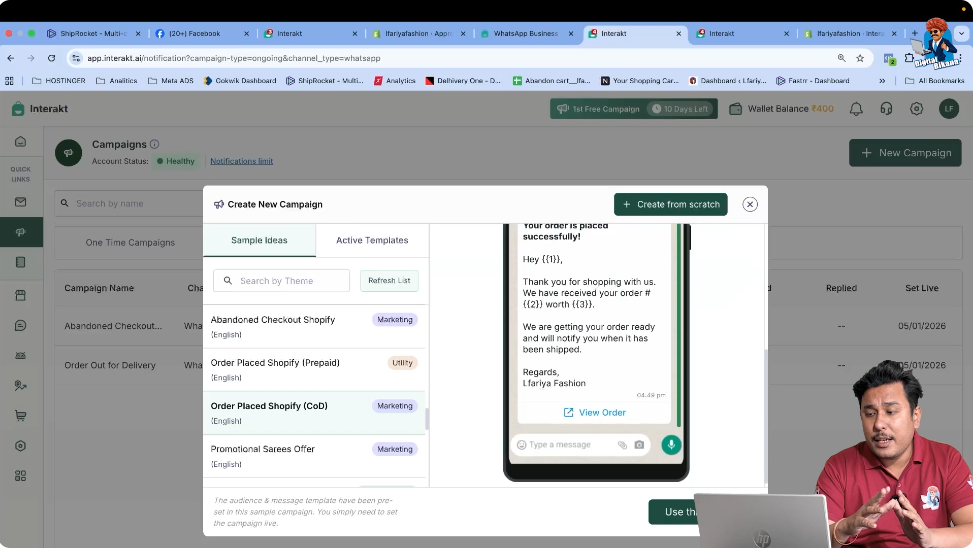Select Abandoned Checkout Shopify sample
Viewport: 975px width, 548px height.
pos(314,327)
